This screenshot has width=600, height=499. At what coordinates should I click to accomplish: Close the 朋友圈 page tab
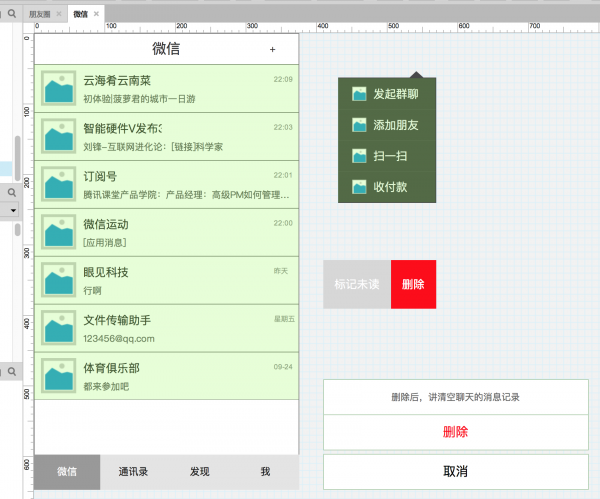click(59, 14)
